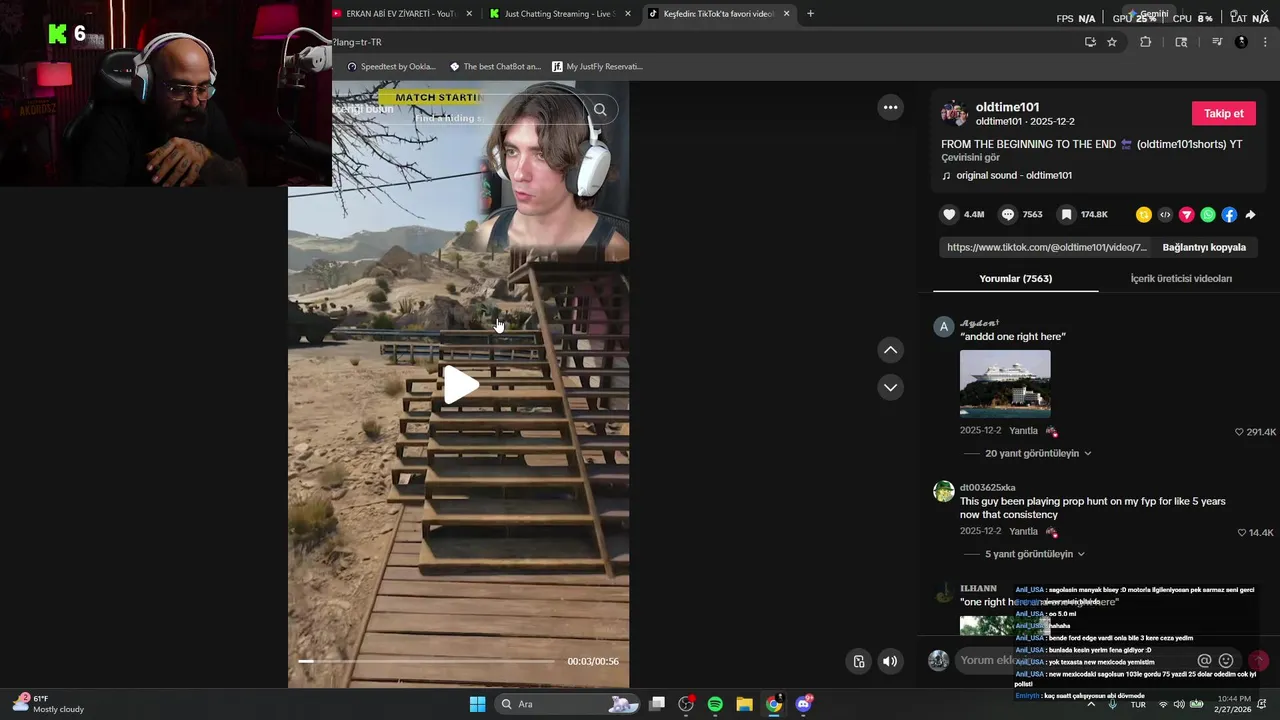Switch to 'Just Chatting Streaming' Kick tab

(x=558, y=14)
